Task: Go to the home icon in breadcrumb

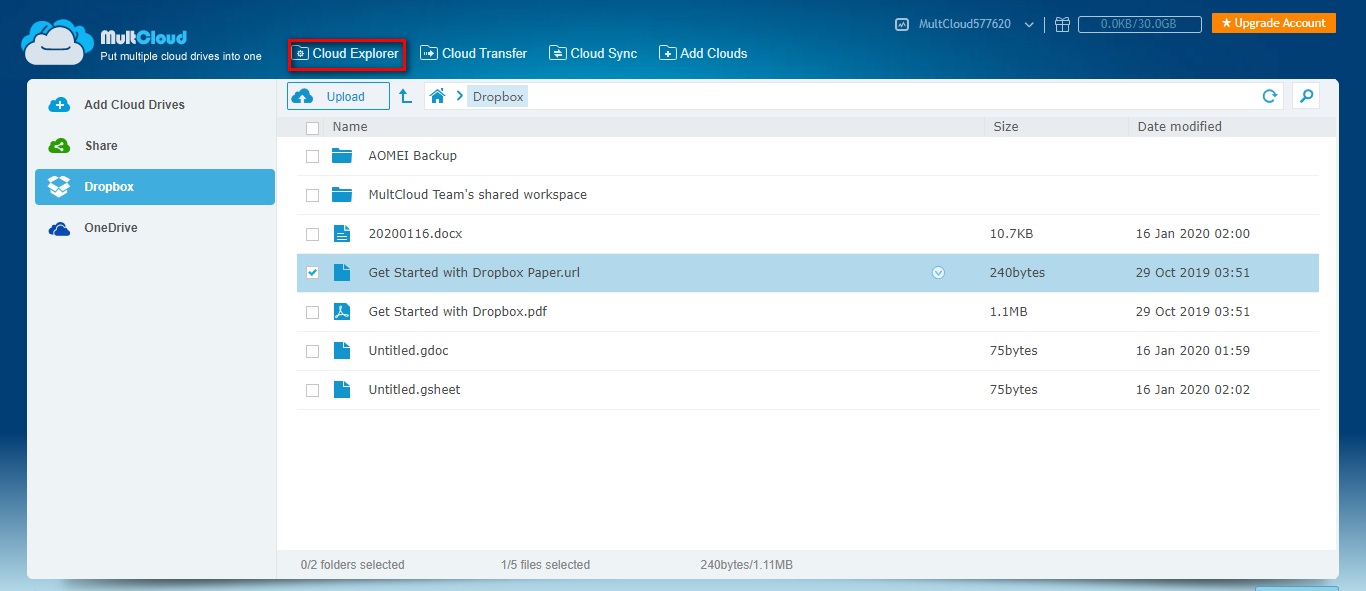Action: [437, 96]
